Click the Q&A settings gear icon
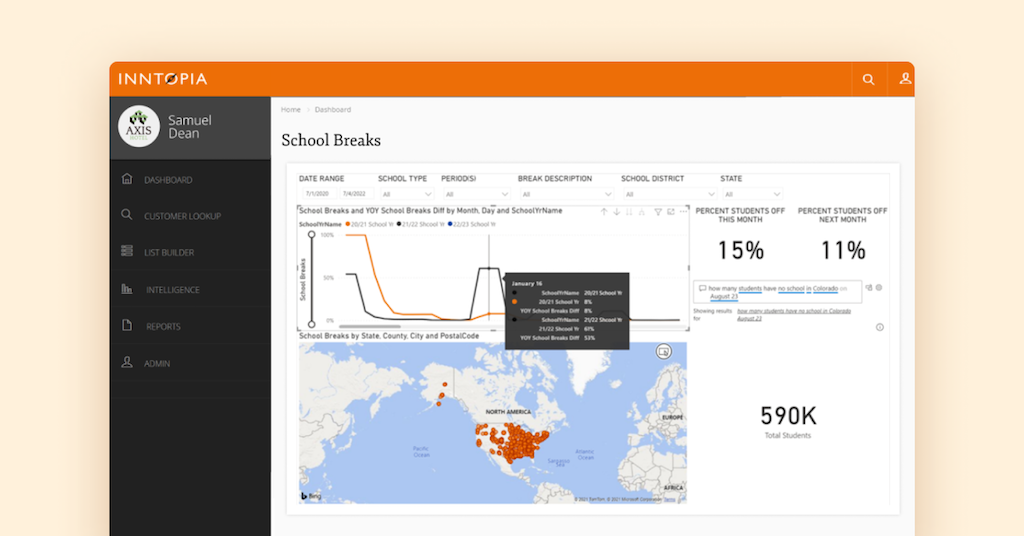Image resolution: width=1024 pixels, height=536 pixels. [879, 288]
